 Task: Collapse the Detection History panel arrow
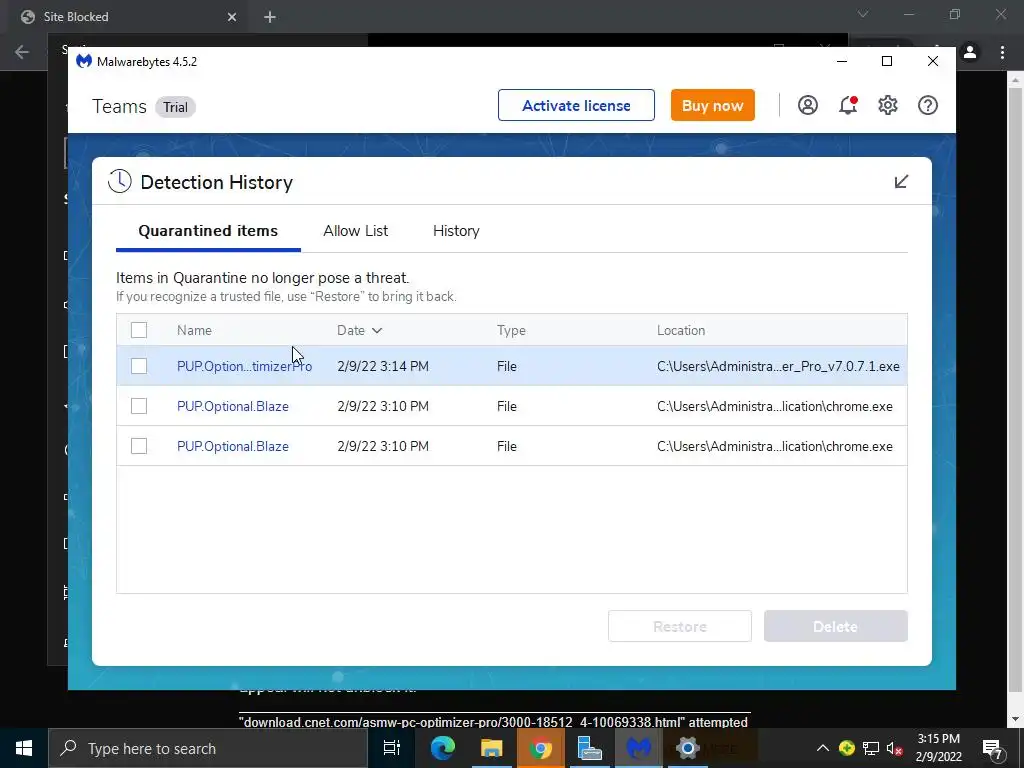coord(901,182)
